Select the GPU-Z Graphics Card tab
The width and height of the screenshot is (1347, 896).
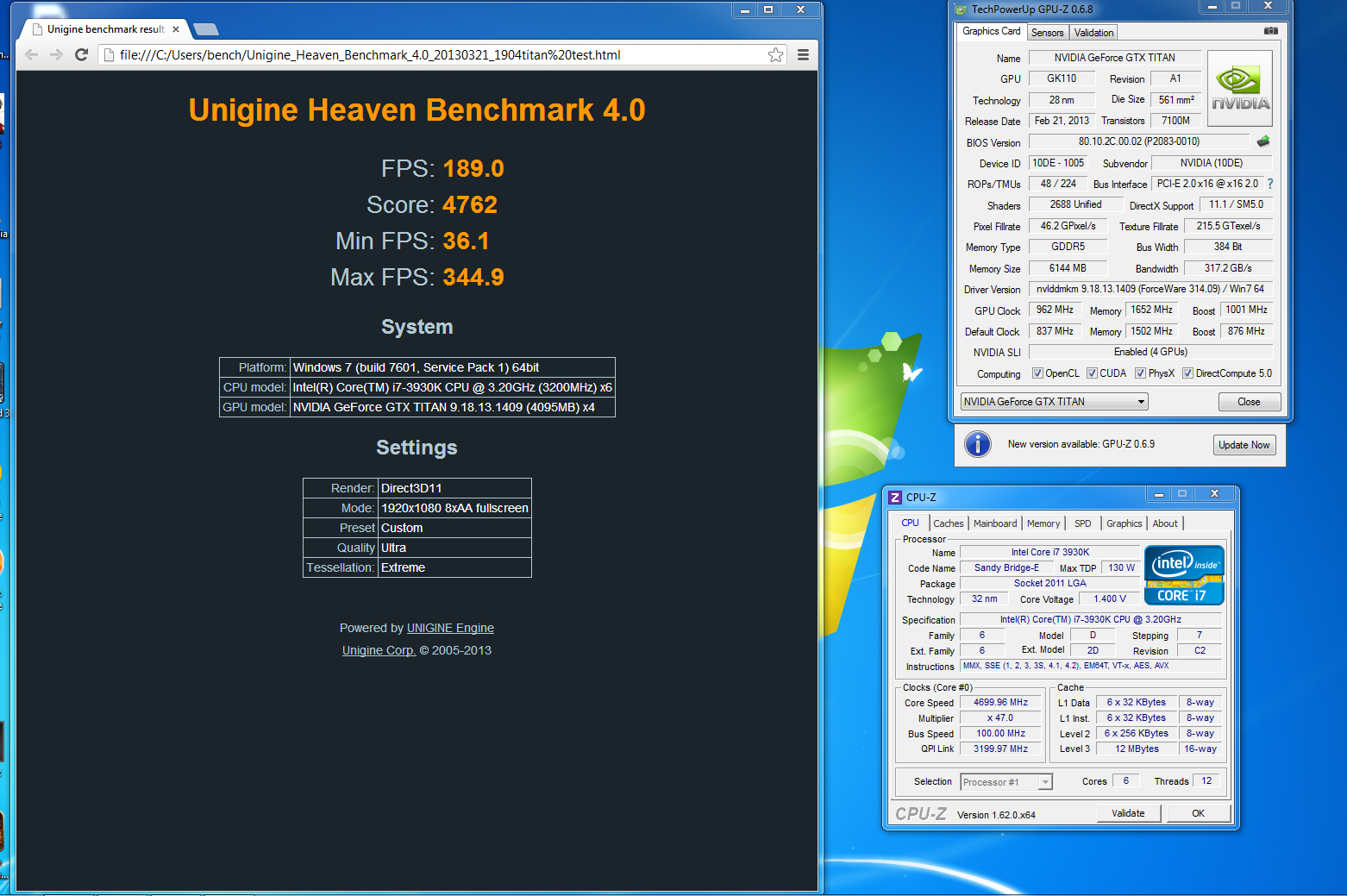pos(991,31)
